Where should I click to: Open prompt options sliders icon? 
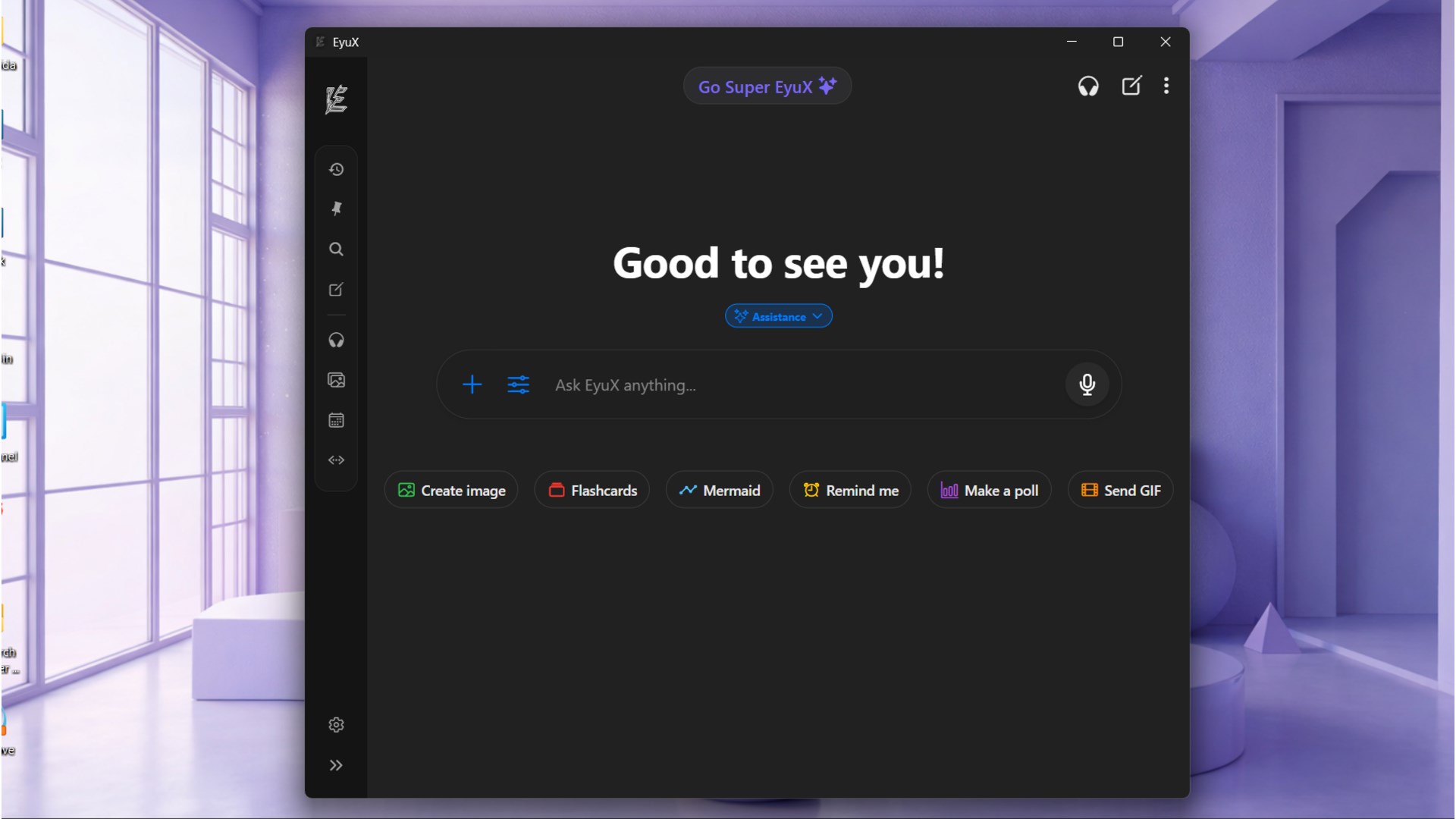(518, 384)
